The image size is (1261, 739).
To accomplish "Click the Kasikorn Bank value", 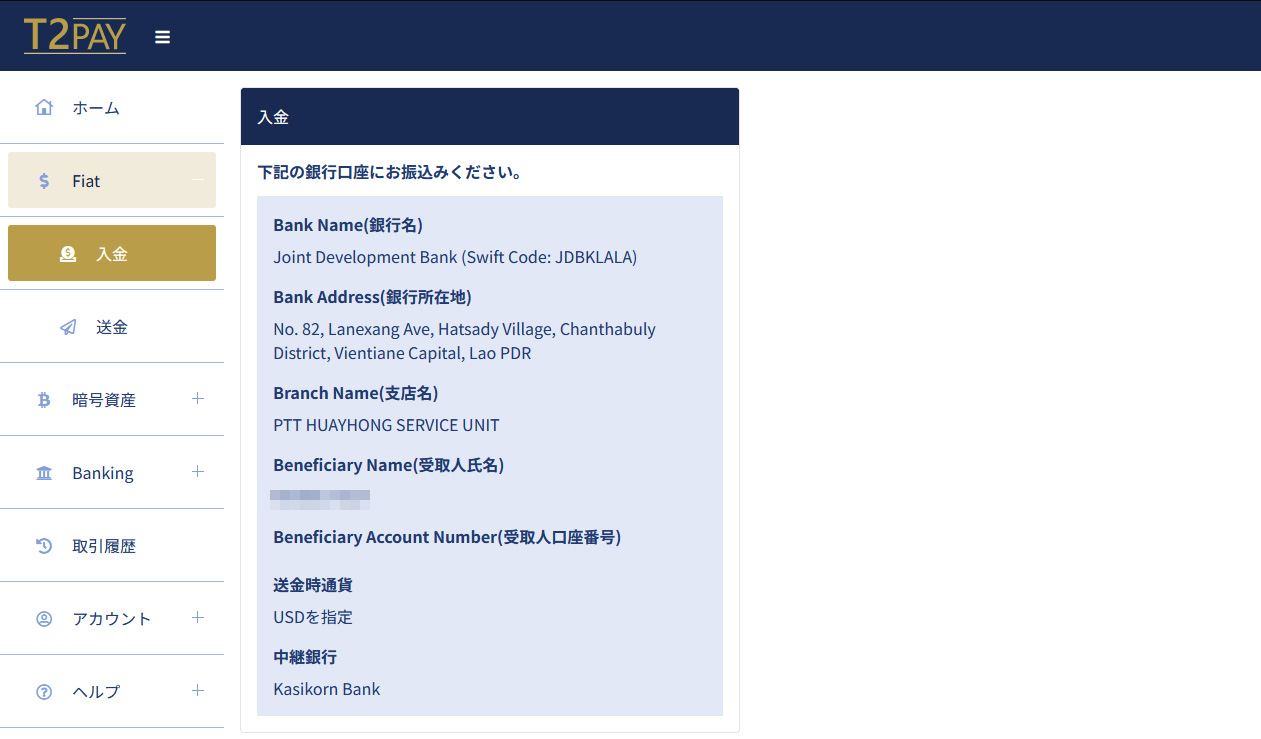I will [x=327, y=689].
